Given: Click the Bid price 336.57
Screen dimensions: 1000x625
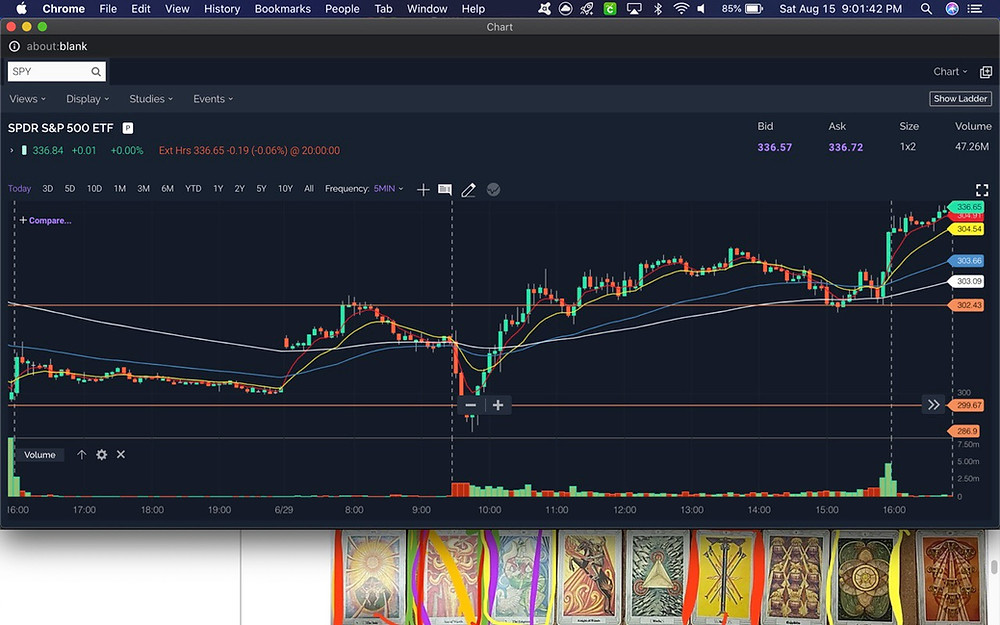Looking at the screenshot, I should pos(774,147).
